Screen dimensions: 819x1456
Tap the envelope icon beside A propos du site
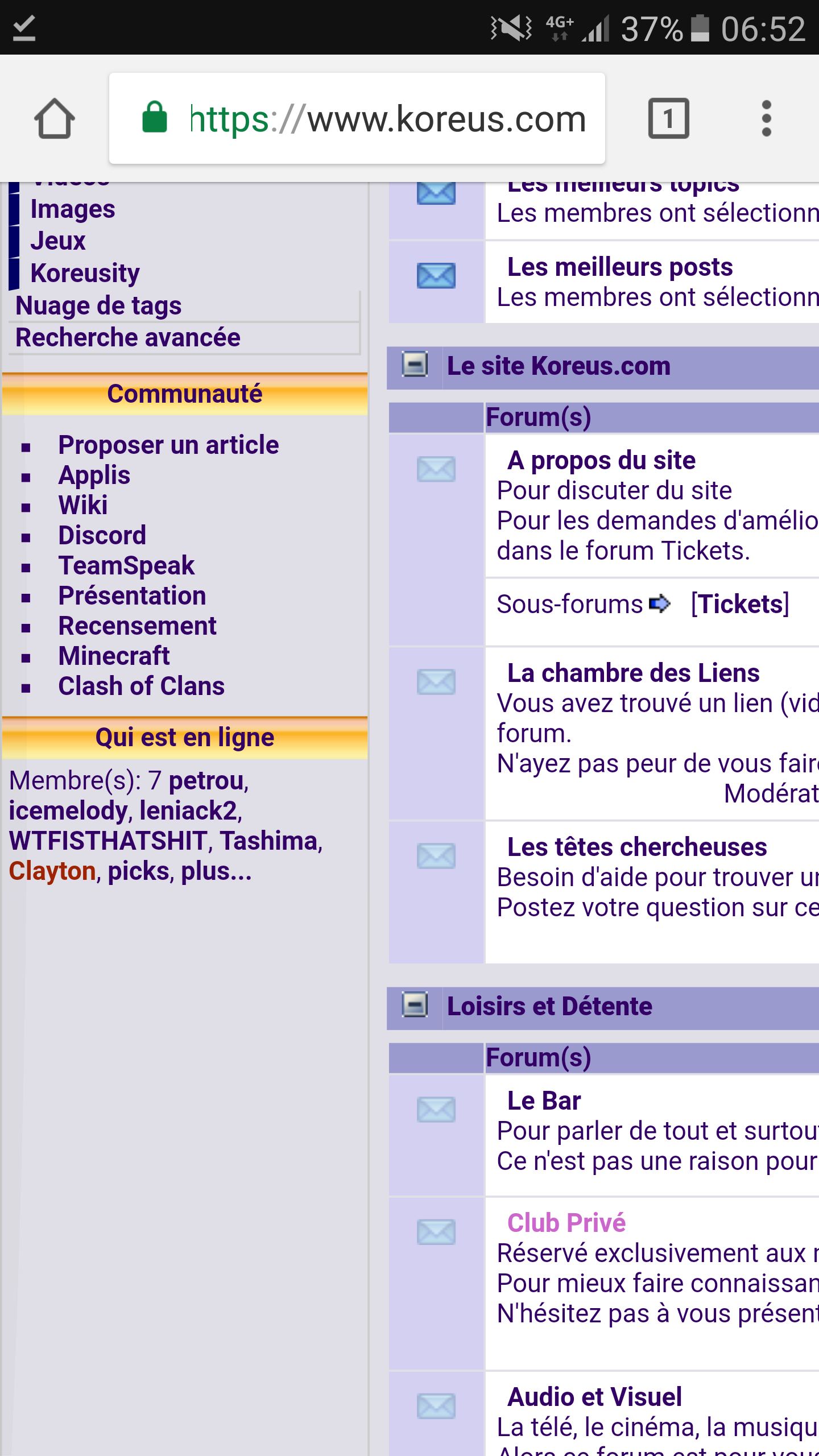point(436,469)
